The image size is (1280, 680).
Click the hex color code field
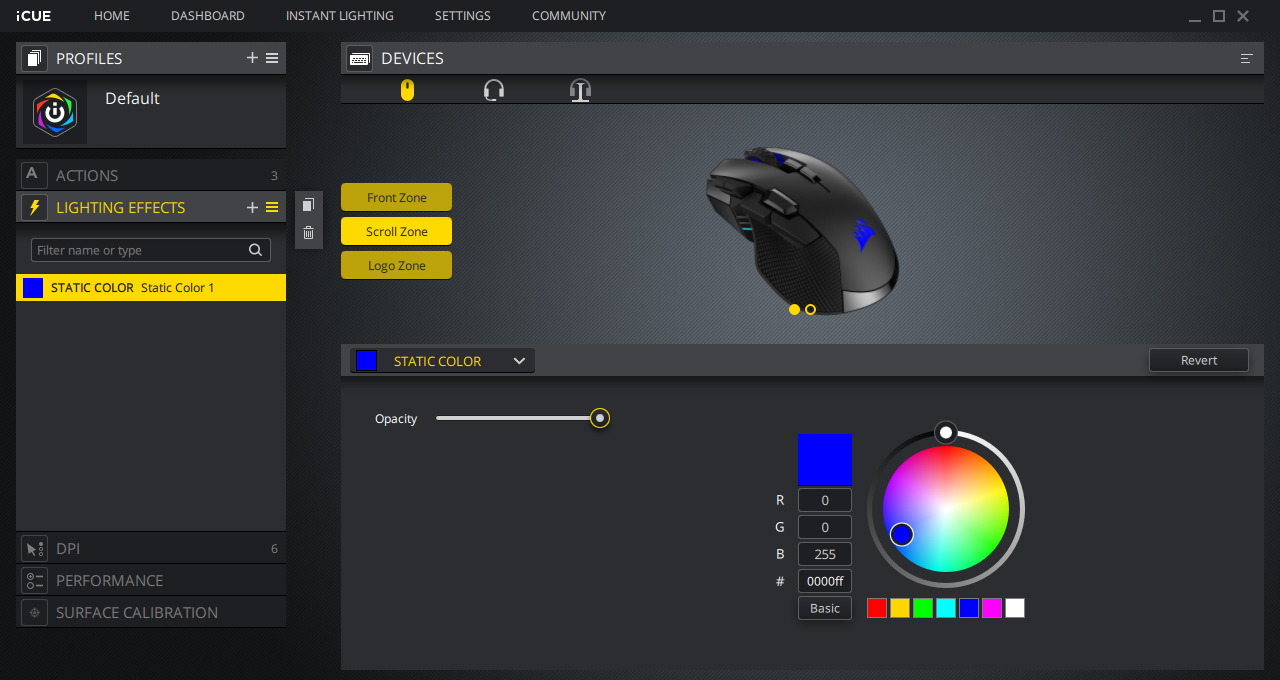pyautogui.click(x=825, y=581)
